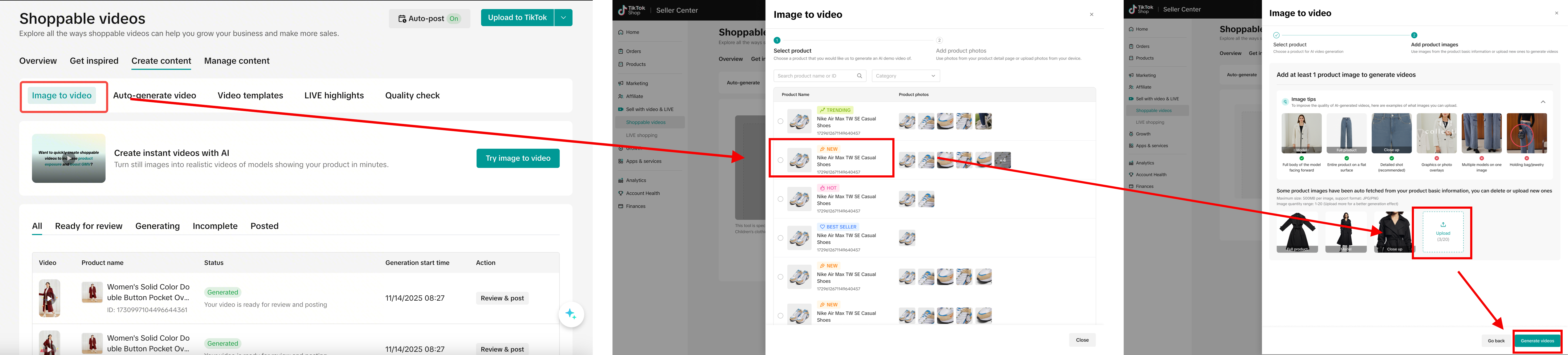The image size is (1568, 355).
Task: Filter videos by Ready for review
Action: click(88, 226)
